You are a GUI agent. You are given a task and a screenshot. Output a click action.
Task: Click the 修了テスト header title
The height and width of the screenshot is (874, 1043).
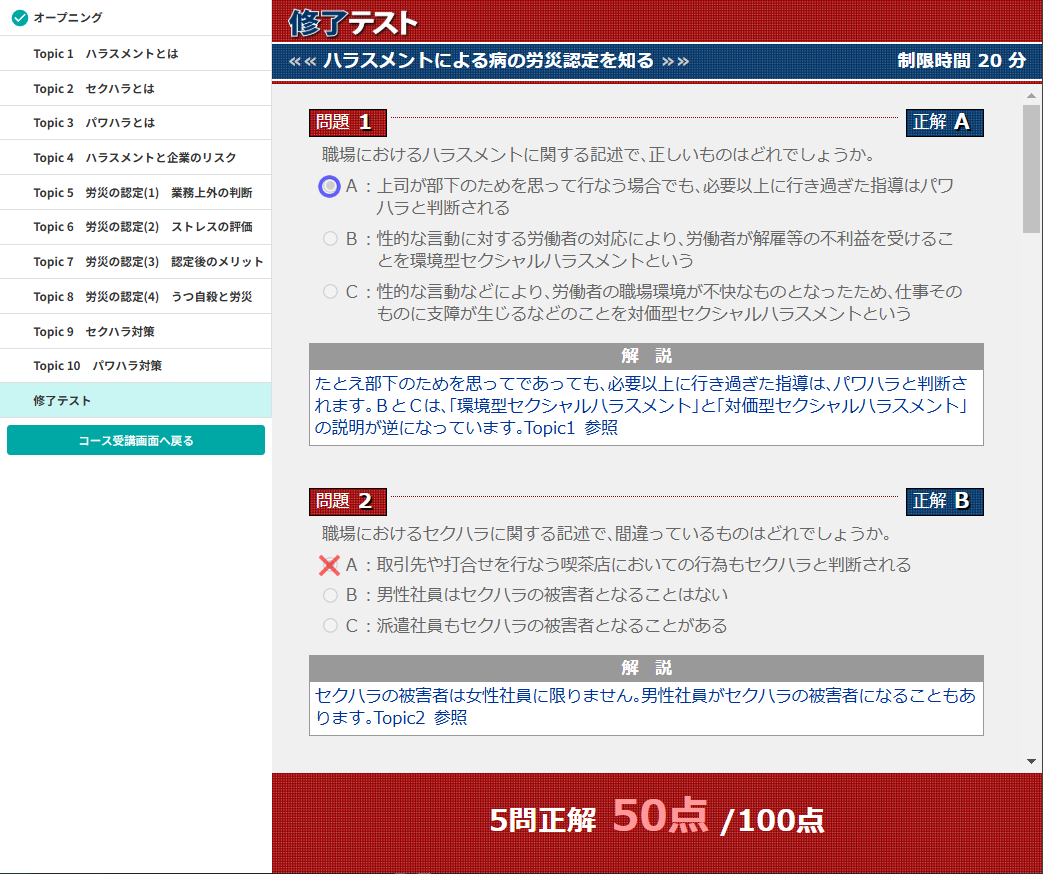point(353,23)
